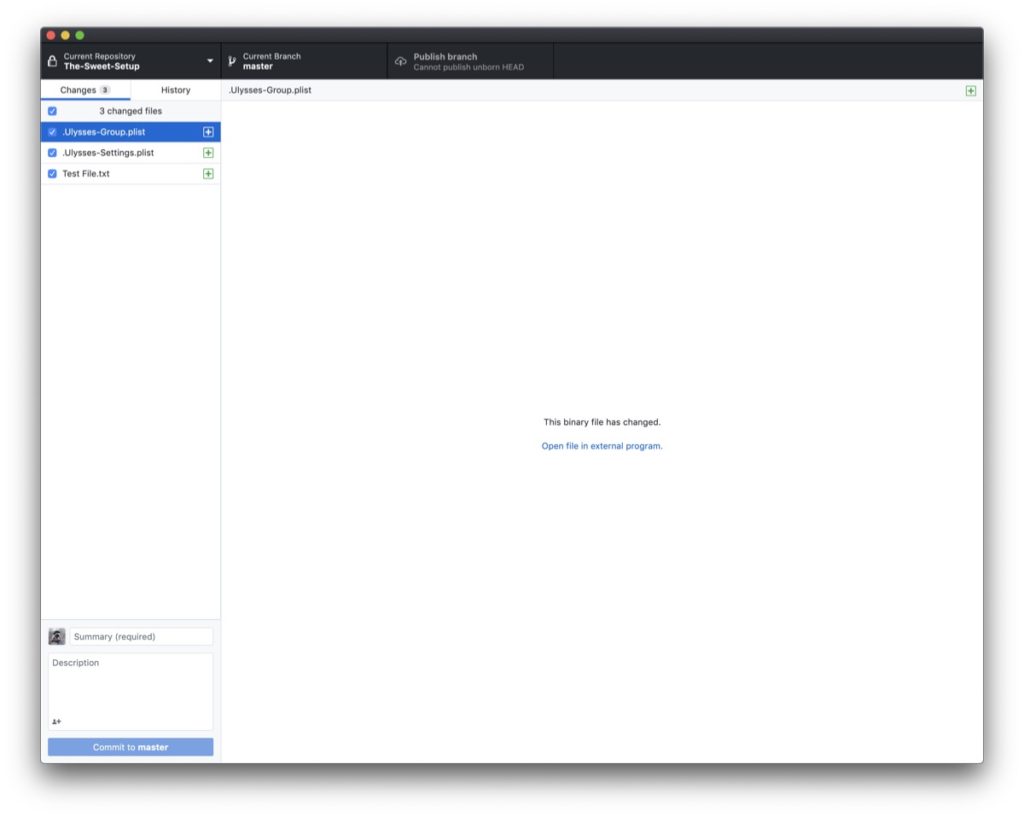This screenshot has height=817, width=1024.
Task: Toggle the 3 changed files select-all checkbox
Action: pos(52,111)
